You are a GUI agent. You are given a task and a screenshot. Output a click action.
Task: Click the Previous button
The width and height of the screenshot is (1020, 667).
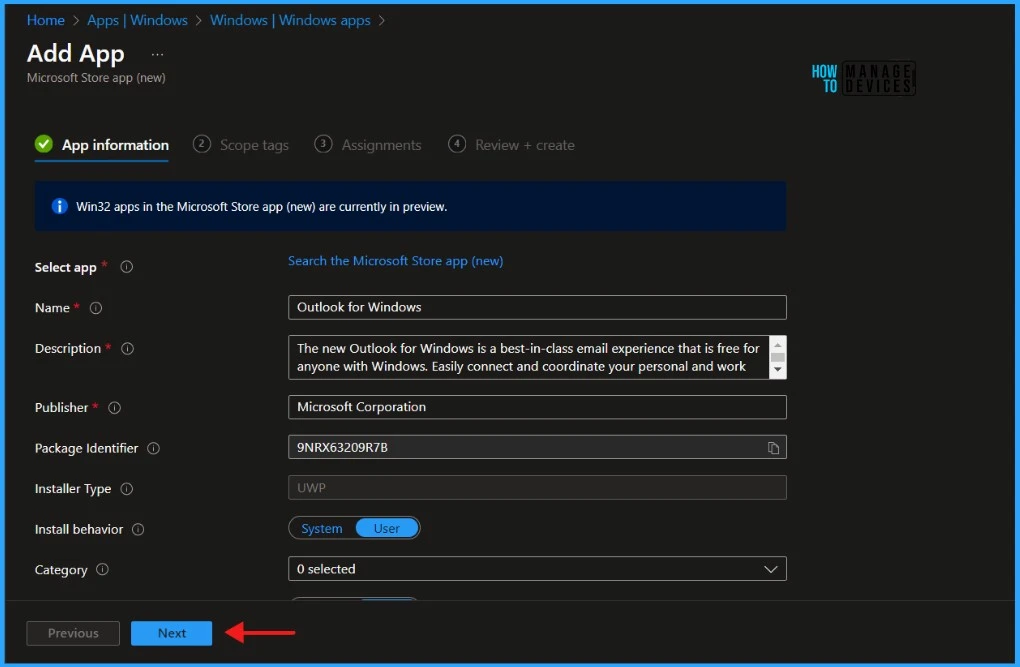(x=73, y=633)
